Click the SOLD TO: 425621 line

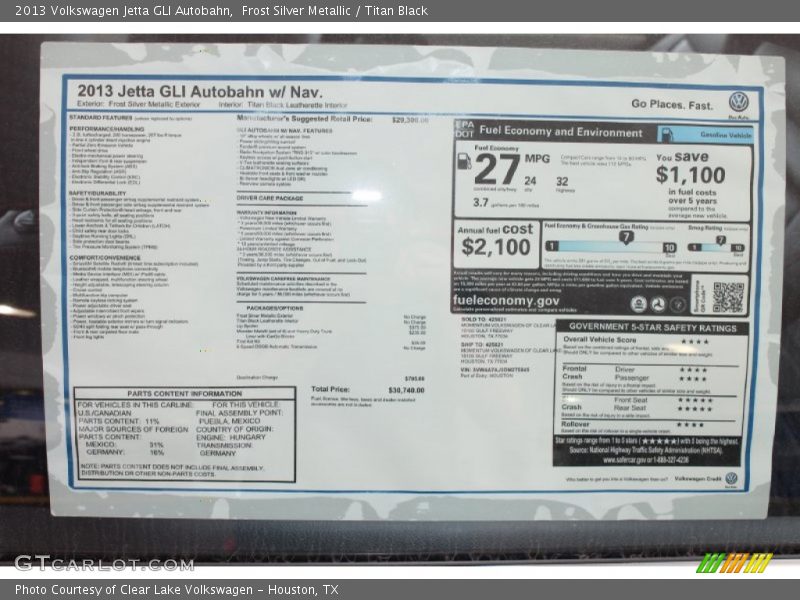coord(483,319)
